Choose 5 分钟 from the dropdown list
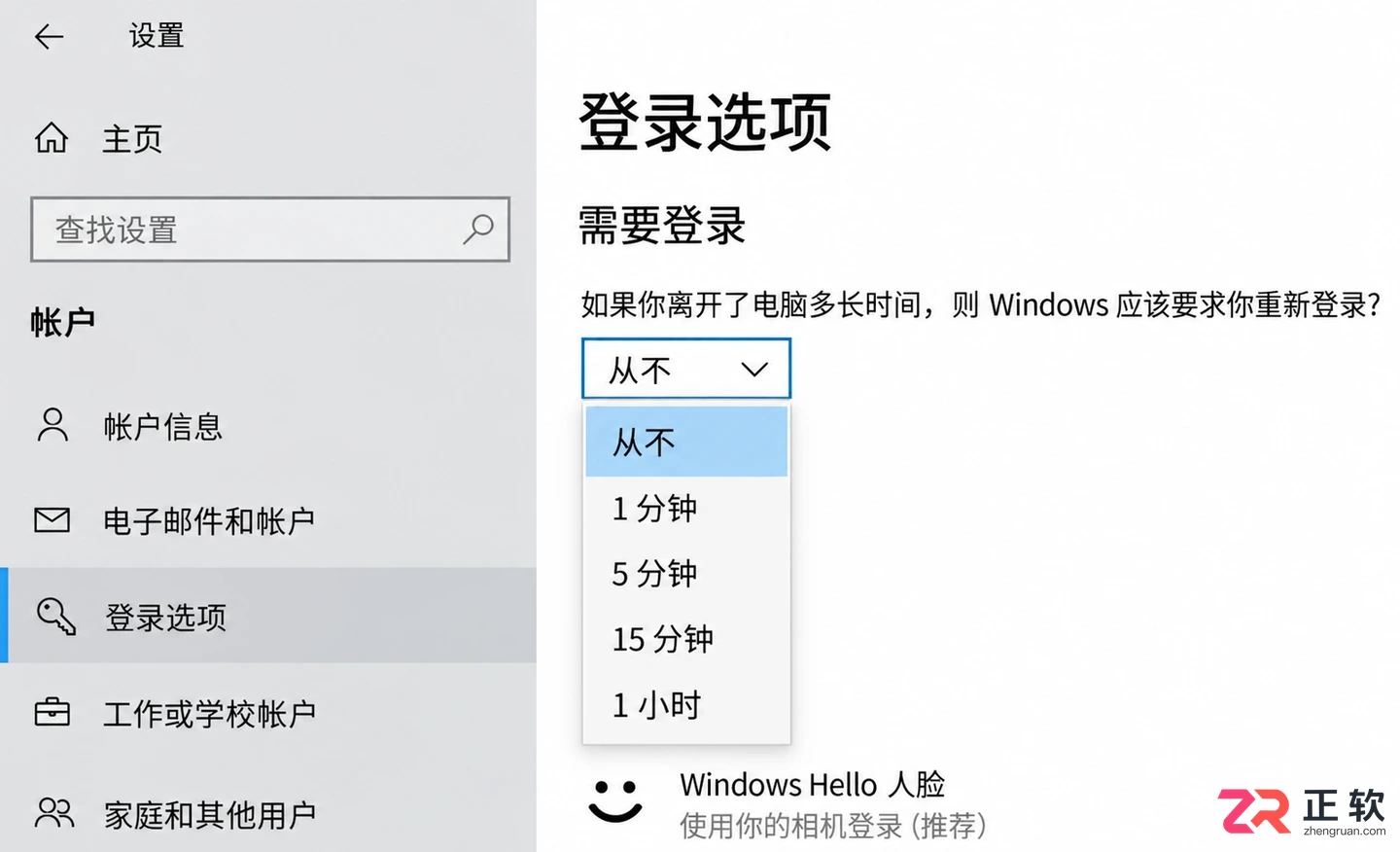 686,574
